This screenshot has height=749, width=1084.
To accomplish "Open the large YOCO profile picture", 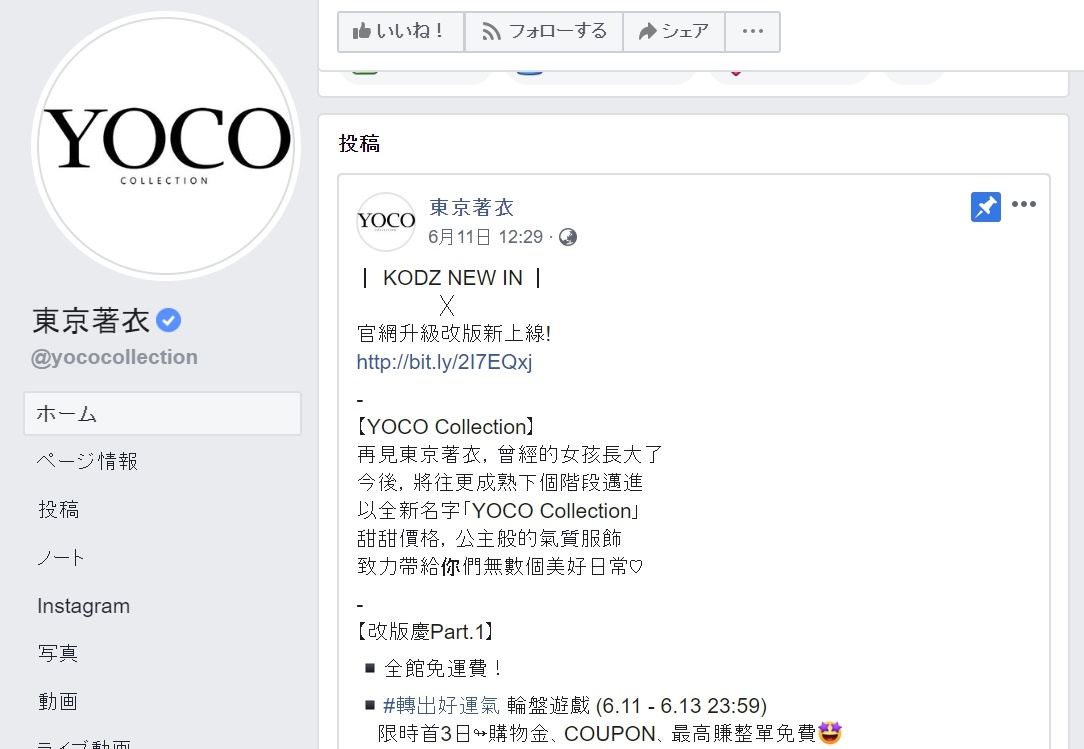I will click(x=166, y=146).
